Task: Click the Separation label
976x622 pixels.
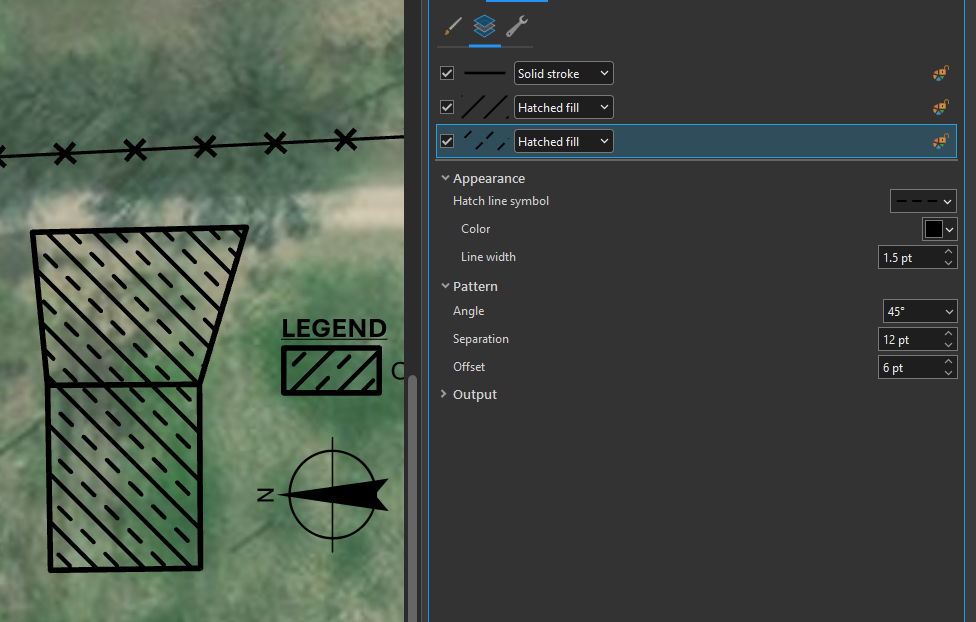Action: coord(481,339)
